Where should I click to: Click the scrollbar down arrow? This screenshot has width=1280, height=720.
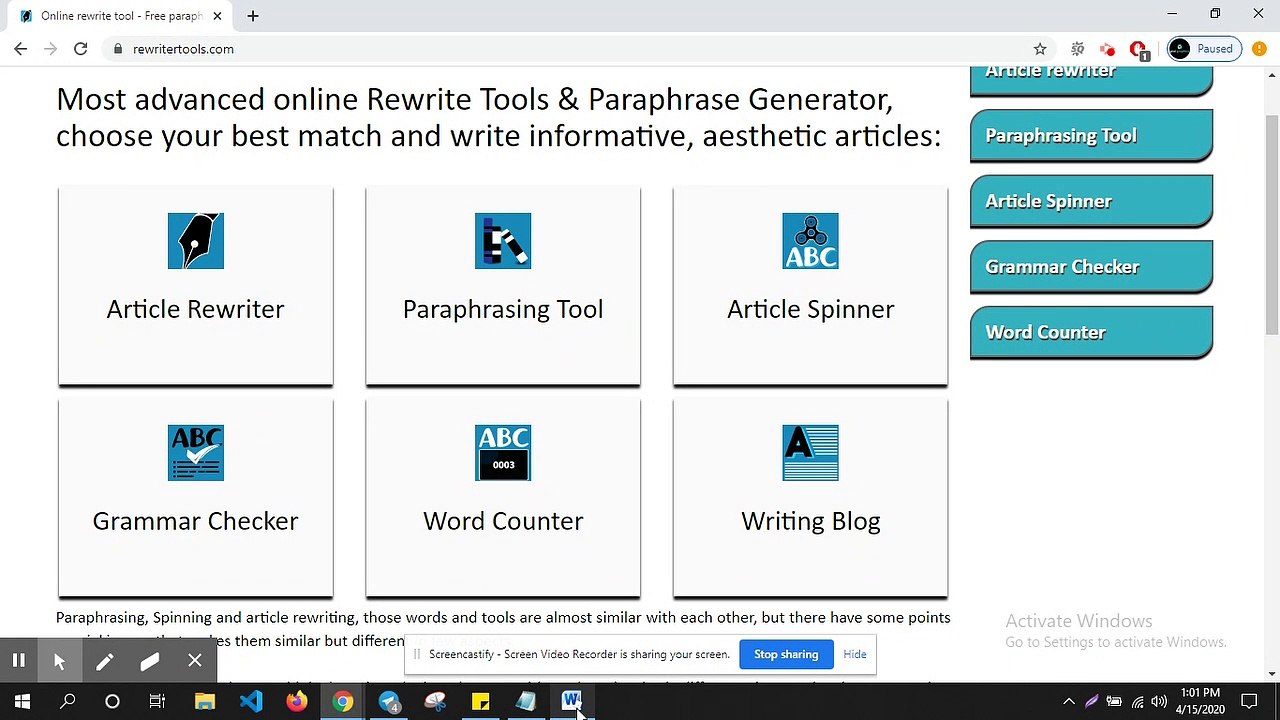[1272, 674]
